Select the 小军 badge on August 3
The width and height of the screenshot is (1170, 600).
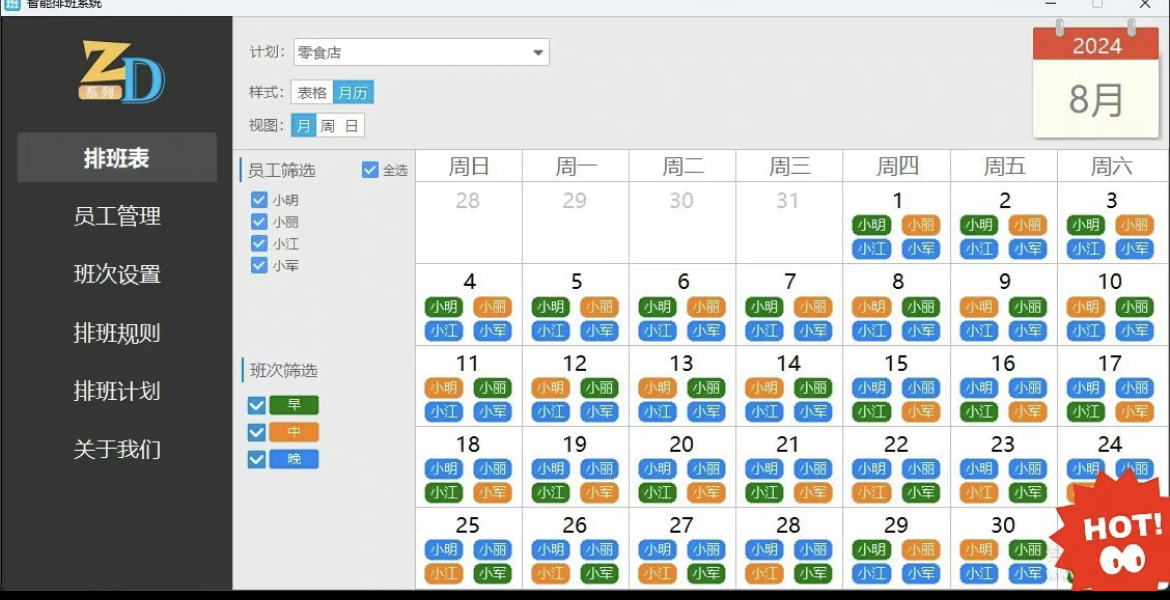click(x=1136, y=248)
